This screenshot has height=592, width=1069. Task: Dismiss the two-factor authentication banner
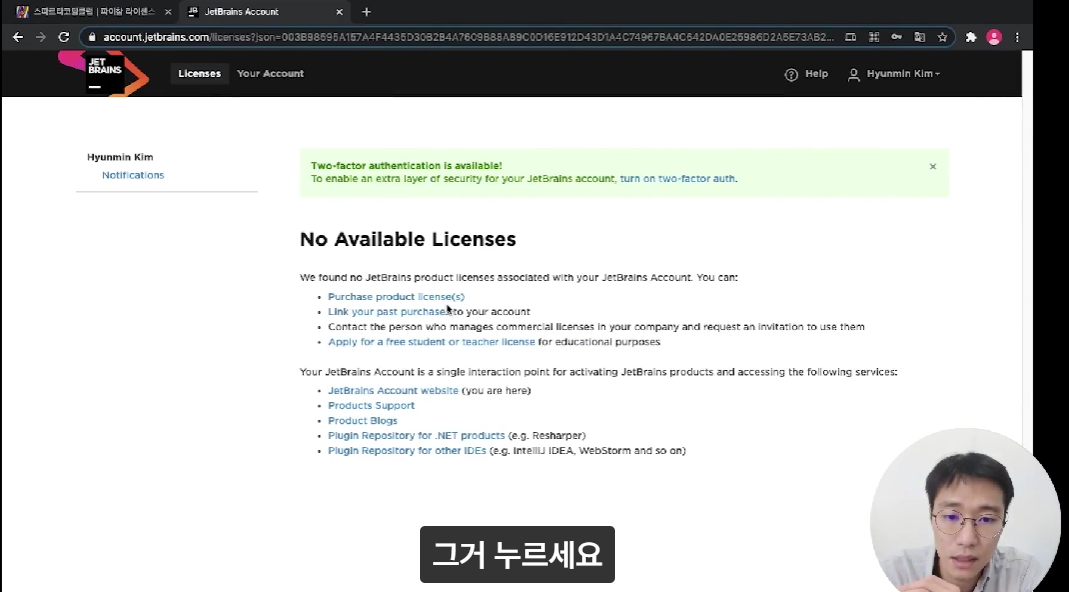tap(933, 166)
